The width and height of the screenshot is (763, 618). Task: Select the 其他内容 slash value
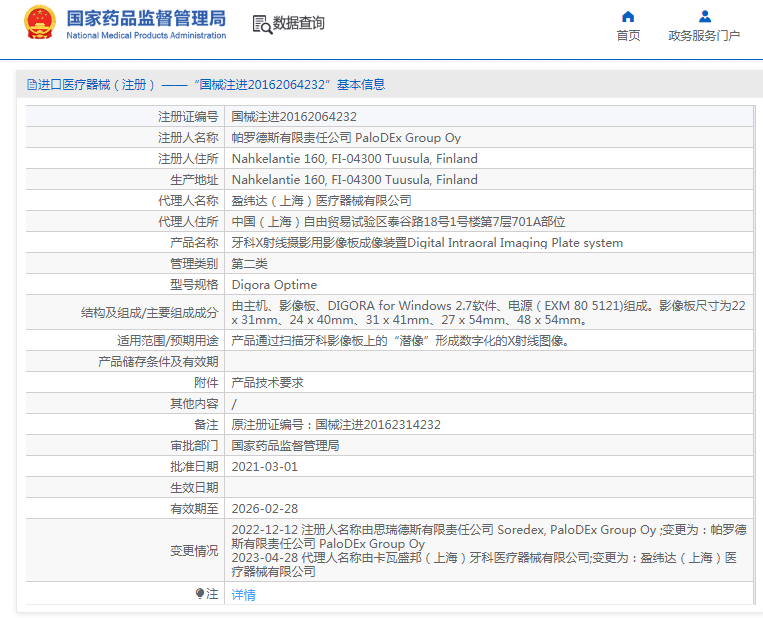(234, 404)
